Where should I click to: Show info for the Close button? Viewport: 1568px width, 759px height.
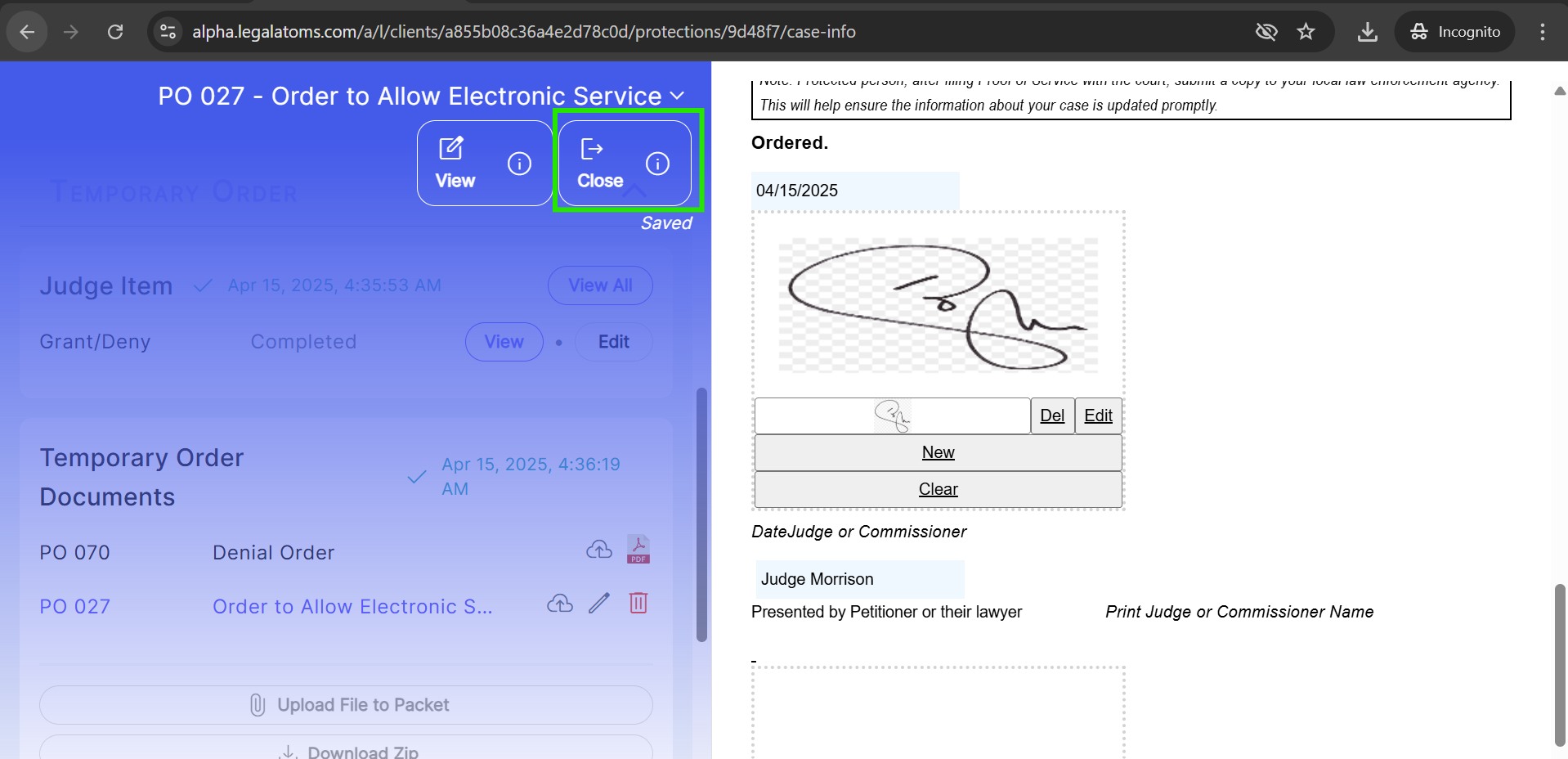pos(657,164)
